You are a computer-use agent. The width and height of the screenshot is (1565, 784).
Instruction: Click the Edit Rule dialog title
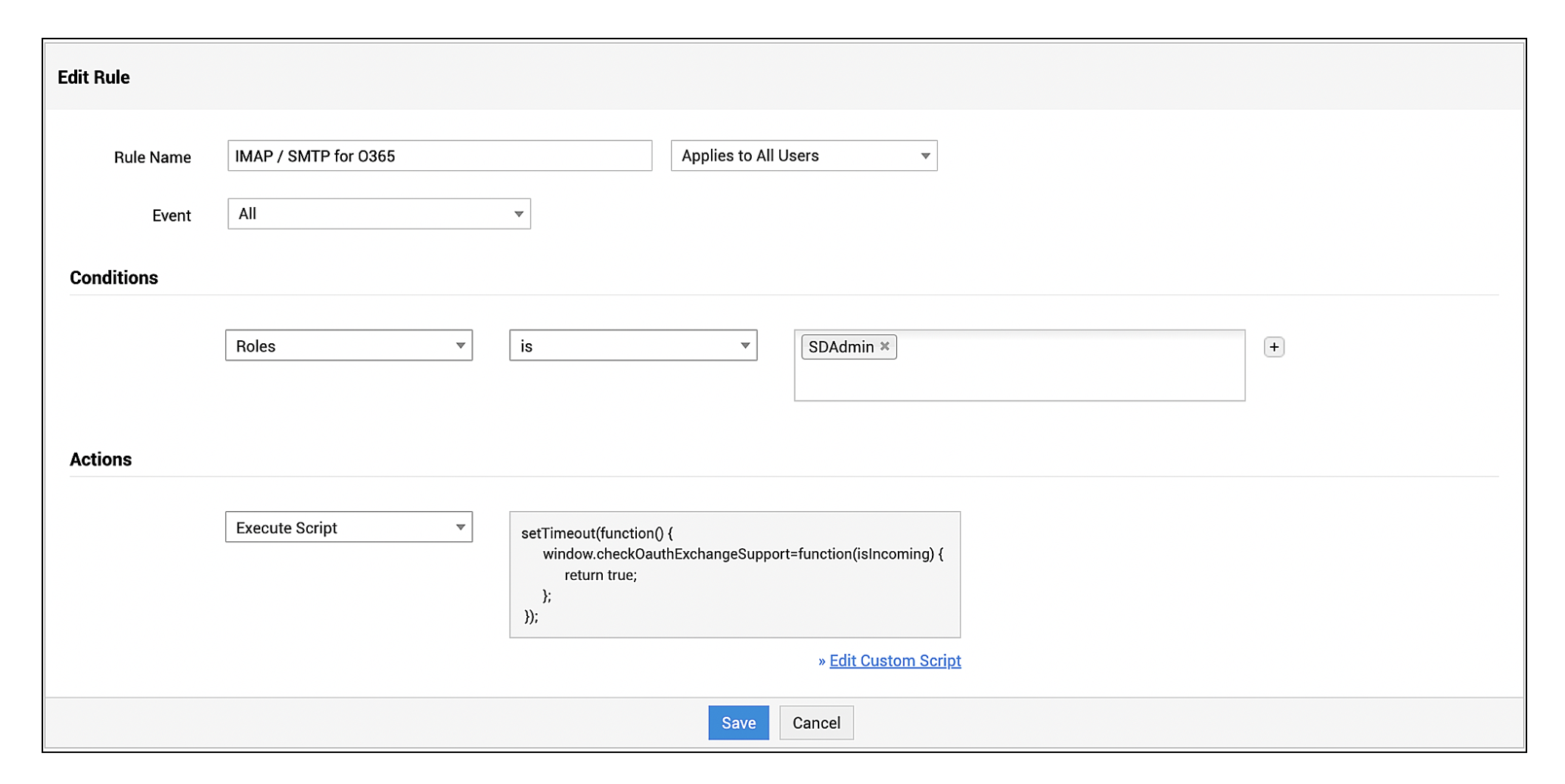(x=94, y=77)
